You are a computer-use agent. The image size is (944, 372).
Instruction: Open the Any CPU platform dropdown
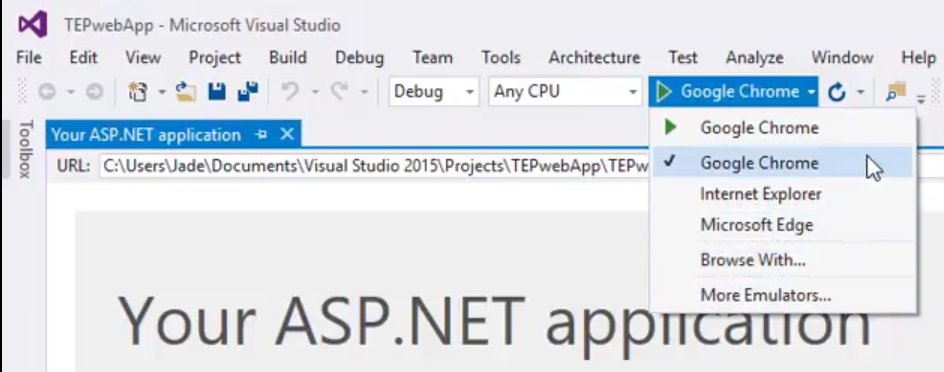pos(564,91)
